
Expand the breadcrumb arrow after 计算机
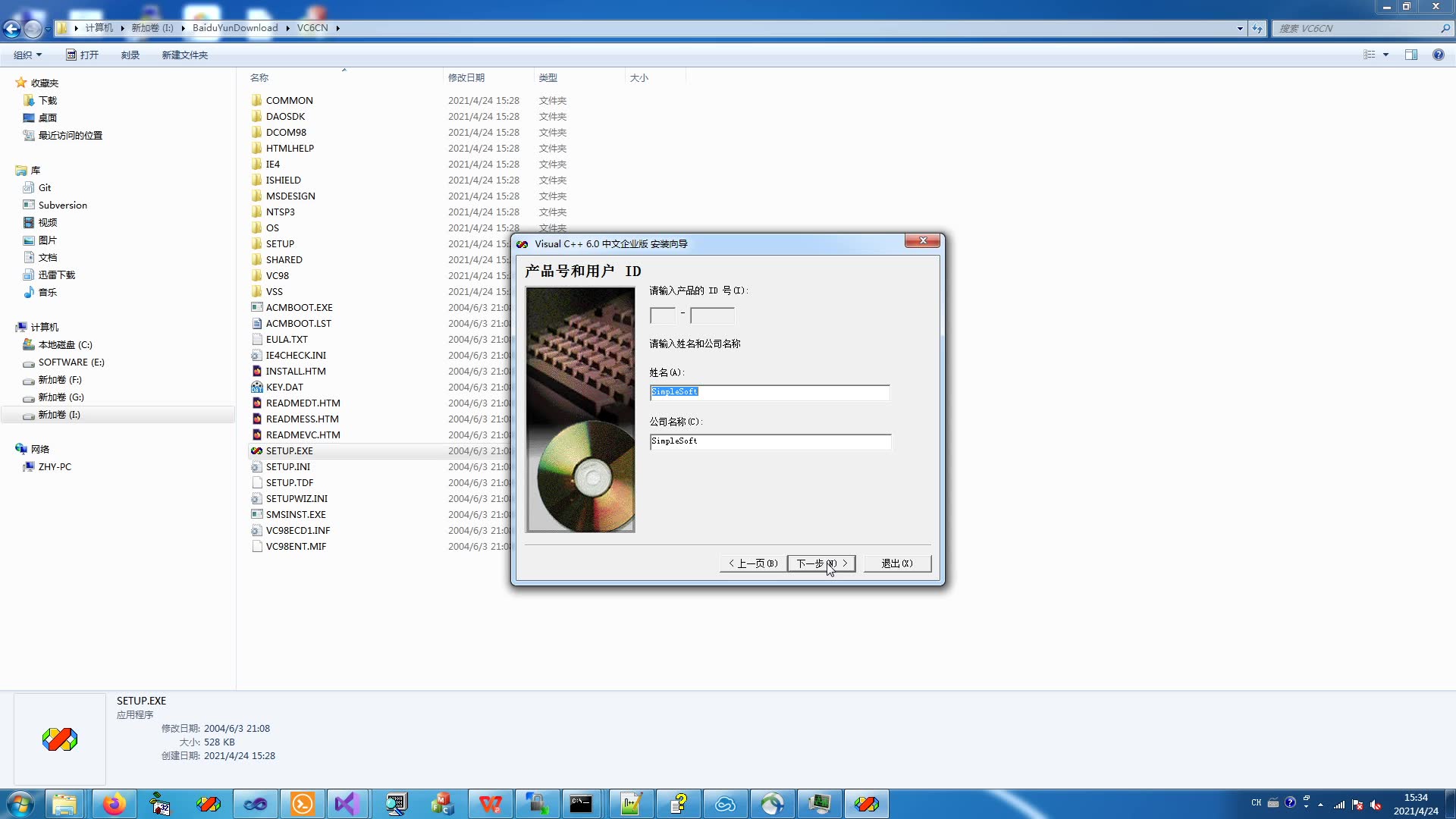[x=122, y=28]
